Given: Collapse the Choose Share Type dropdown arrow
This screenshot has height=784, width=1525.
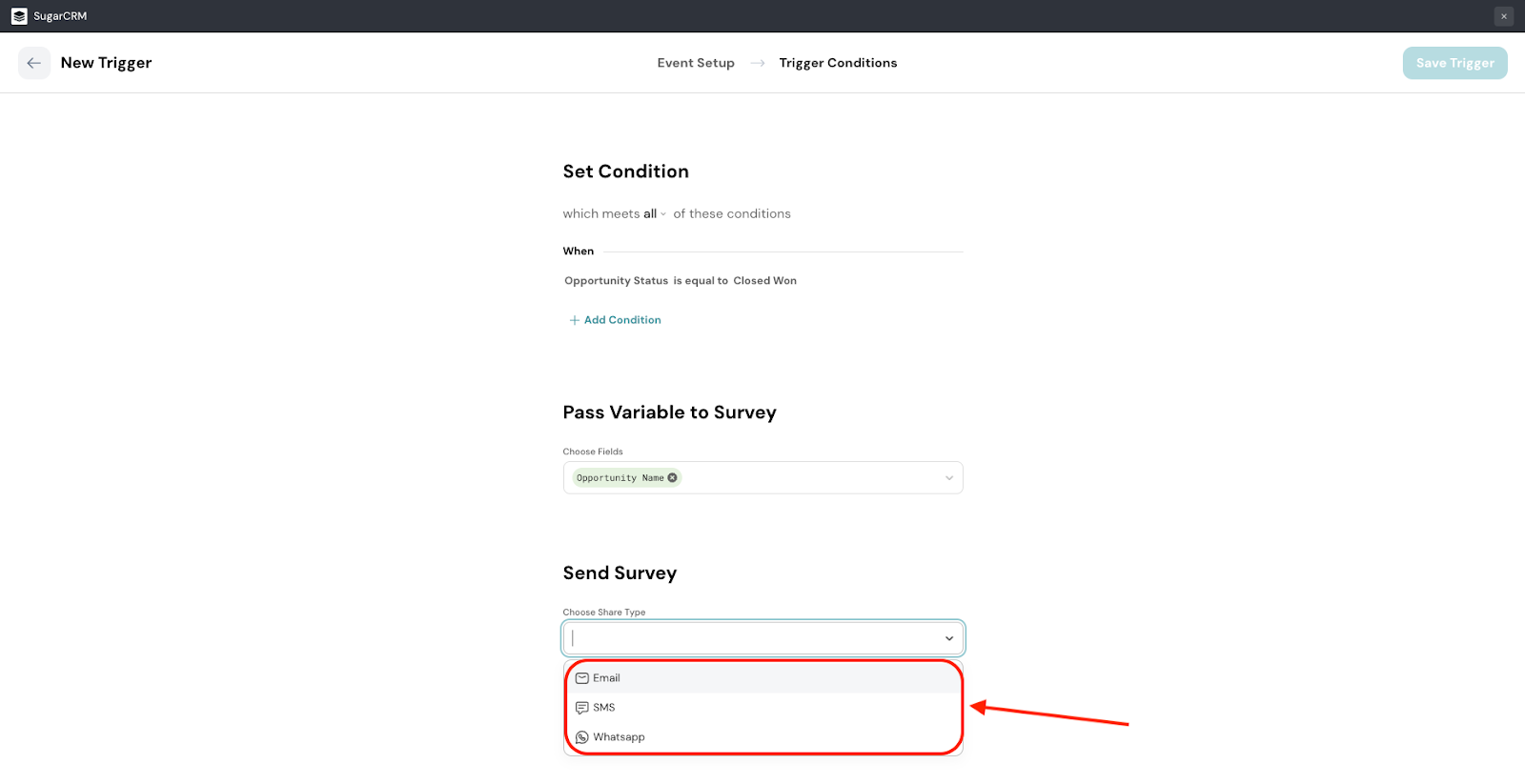Looking at the screenshot, I should click(948, 638).
